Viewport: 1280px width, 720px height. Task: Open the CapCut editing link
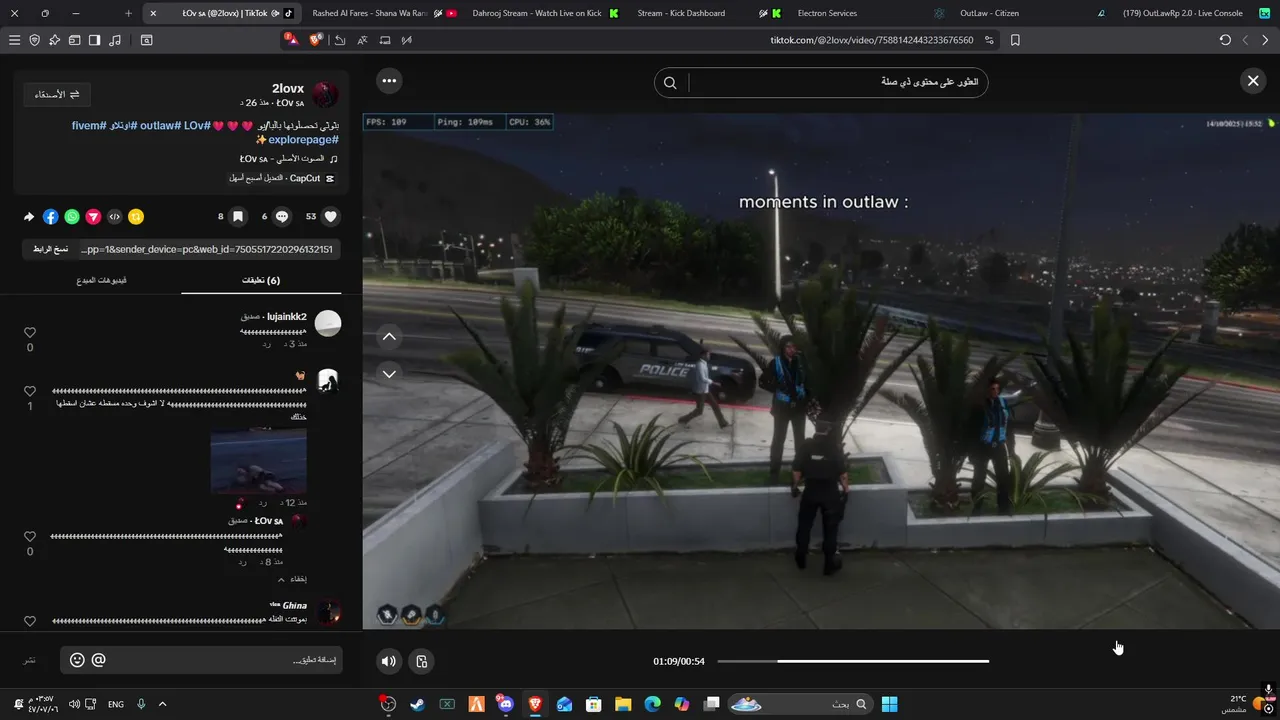(x=282, y=178)
